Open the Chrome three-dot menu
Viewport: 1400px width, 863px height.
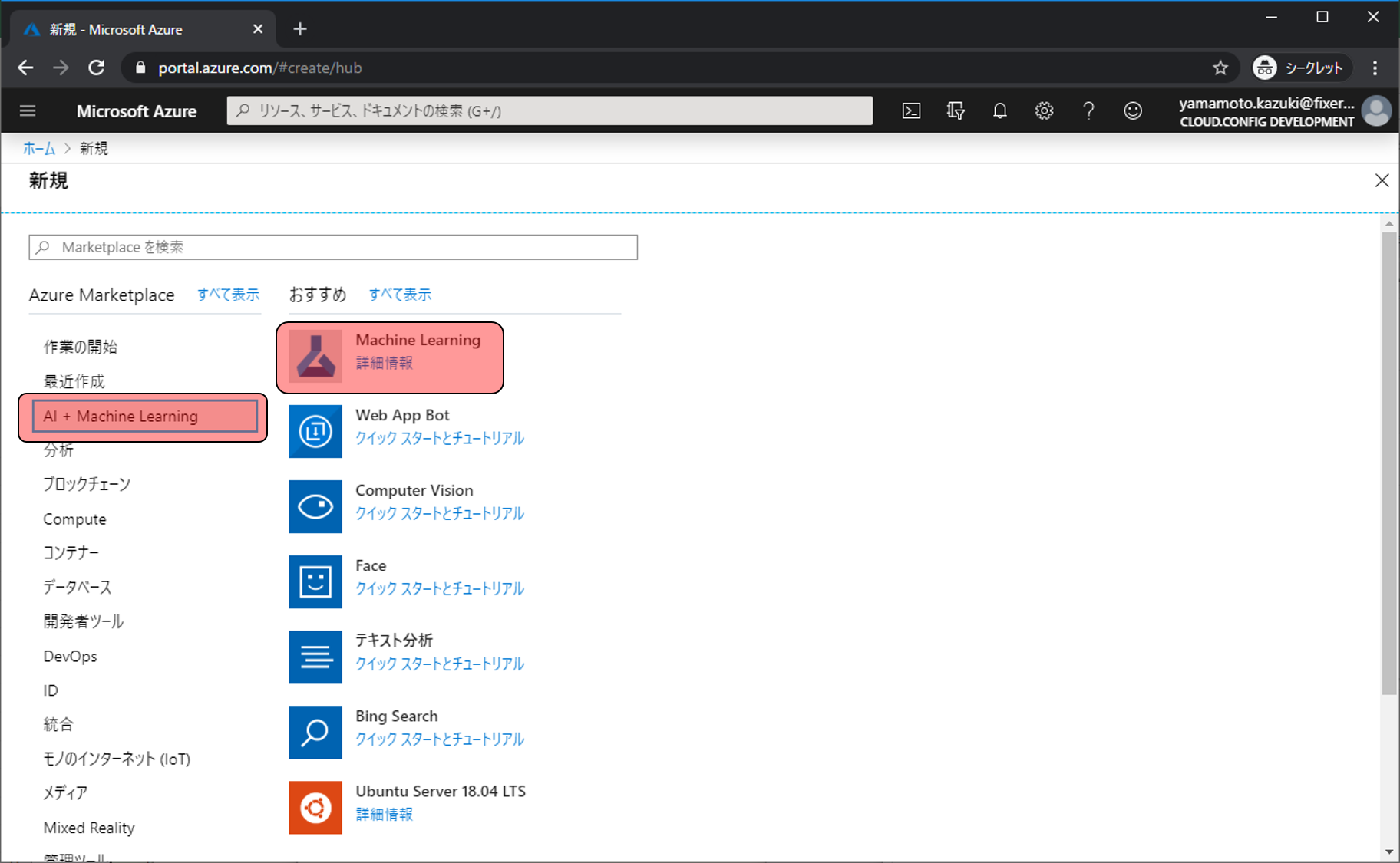tap(1375, 68)
